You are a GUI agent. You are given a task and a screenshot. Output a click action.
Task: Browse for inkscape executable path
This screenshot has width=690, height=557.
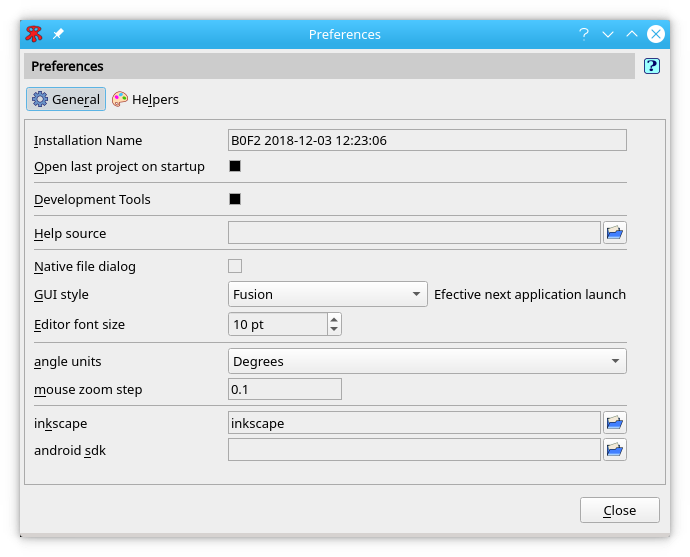(615, 423)
